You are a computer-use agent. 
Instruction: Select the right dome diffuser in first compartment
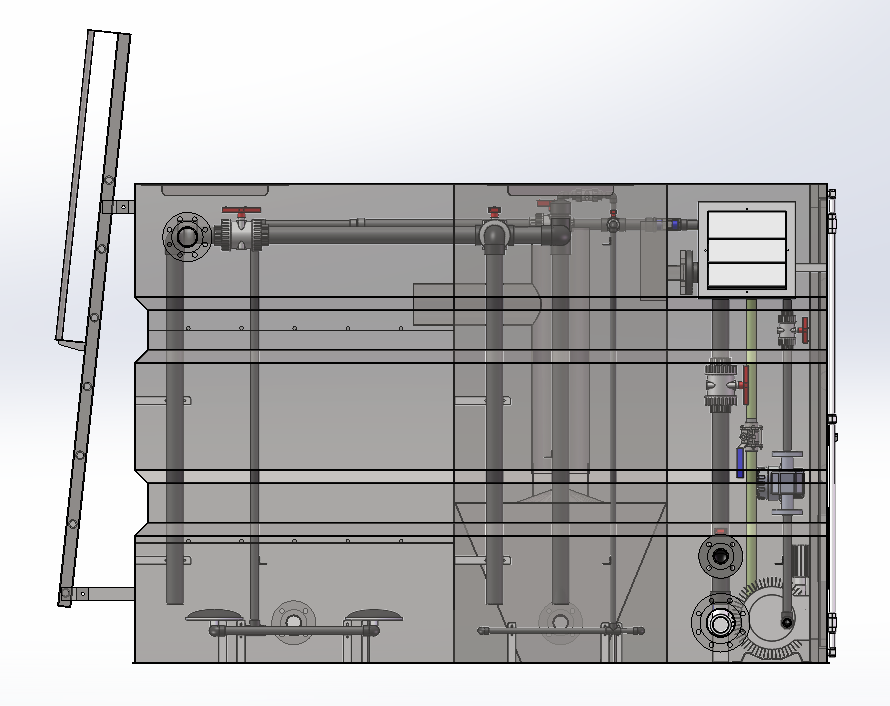point(373,615)
